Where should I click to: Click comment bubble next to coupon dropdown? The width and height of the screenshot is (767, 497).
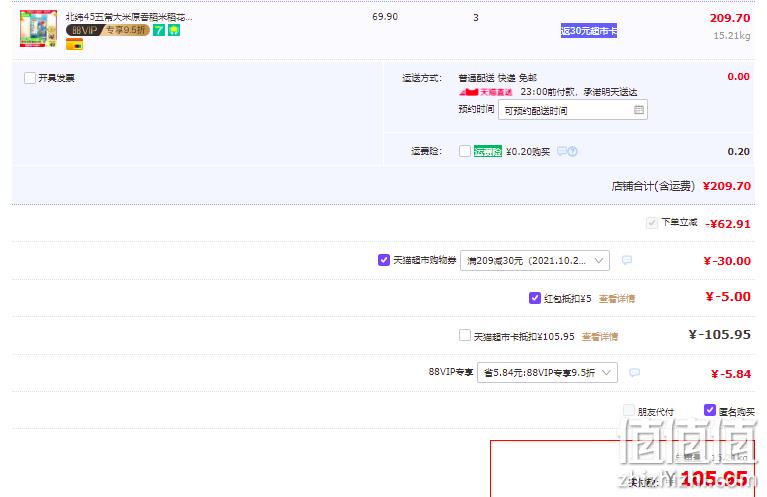627,260
